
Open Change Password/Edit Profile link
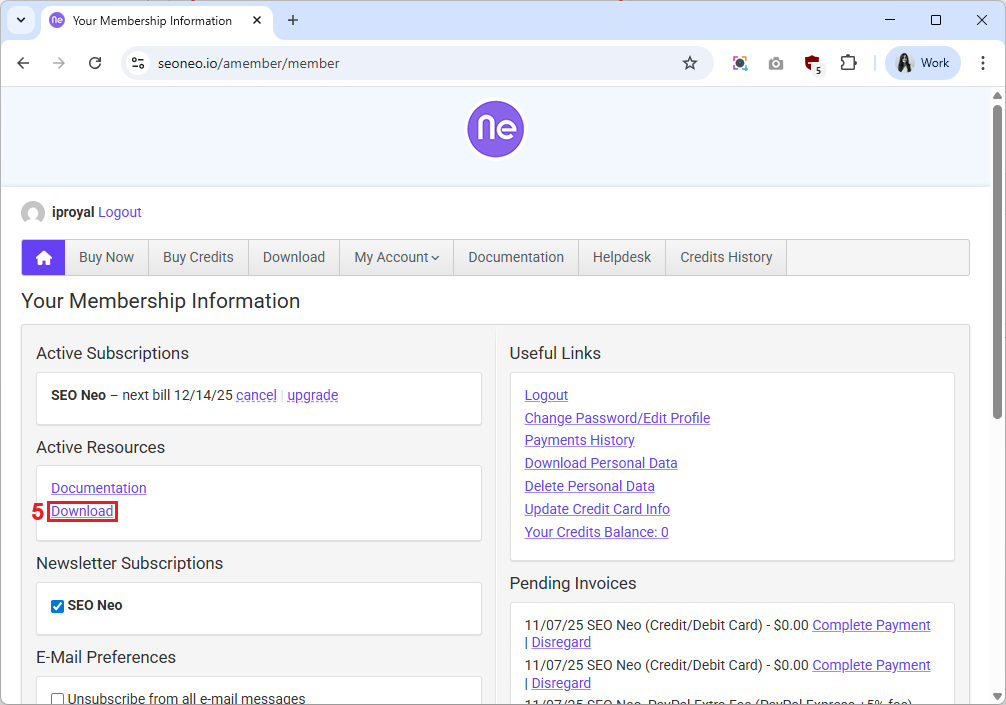pyautogui.click(x=617, y=418)
